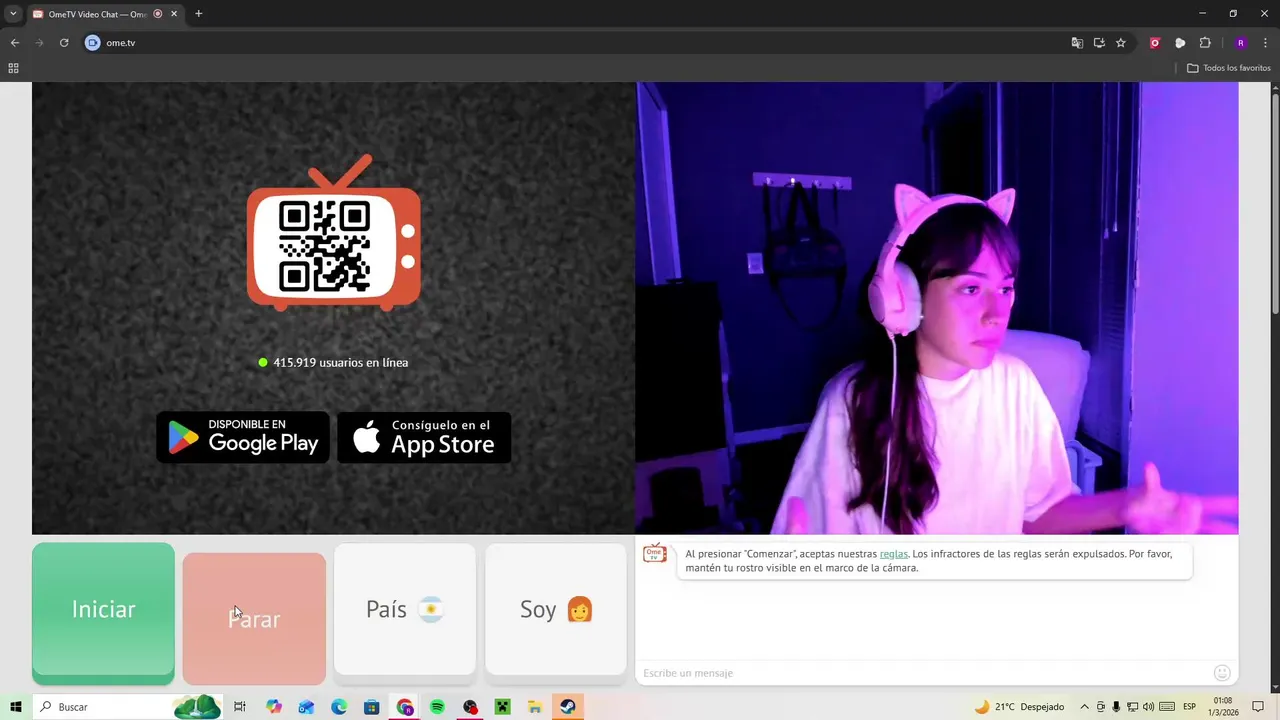The height and width of the screenshot is (720, 1280).
Task: Open the Chrome three-dot menu
Action: click(1266, 43)
